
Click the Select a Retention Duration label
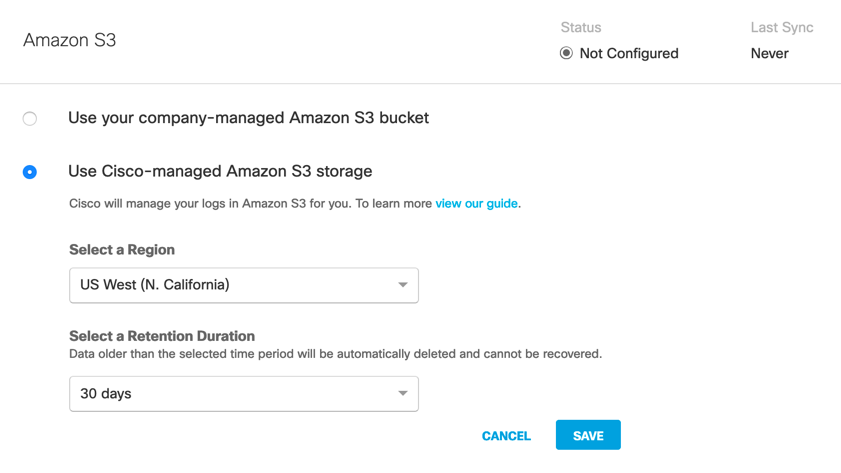pyautogui.click(x=162, y=336)
